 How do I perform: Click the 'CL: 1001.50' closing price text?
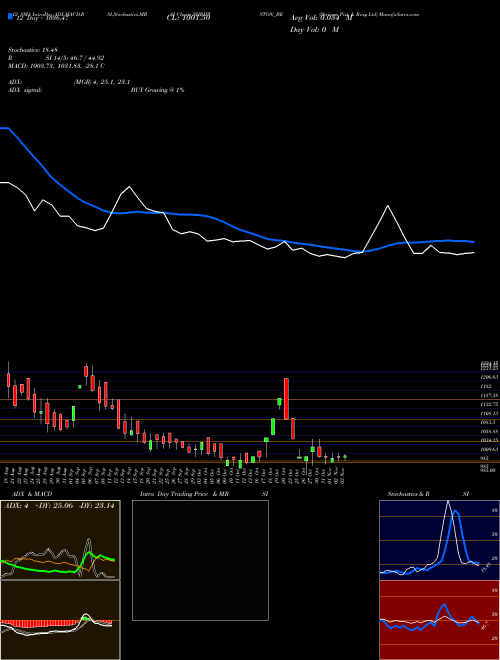pos(191,18)
